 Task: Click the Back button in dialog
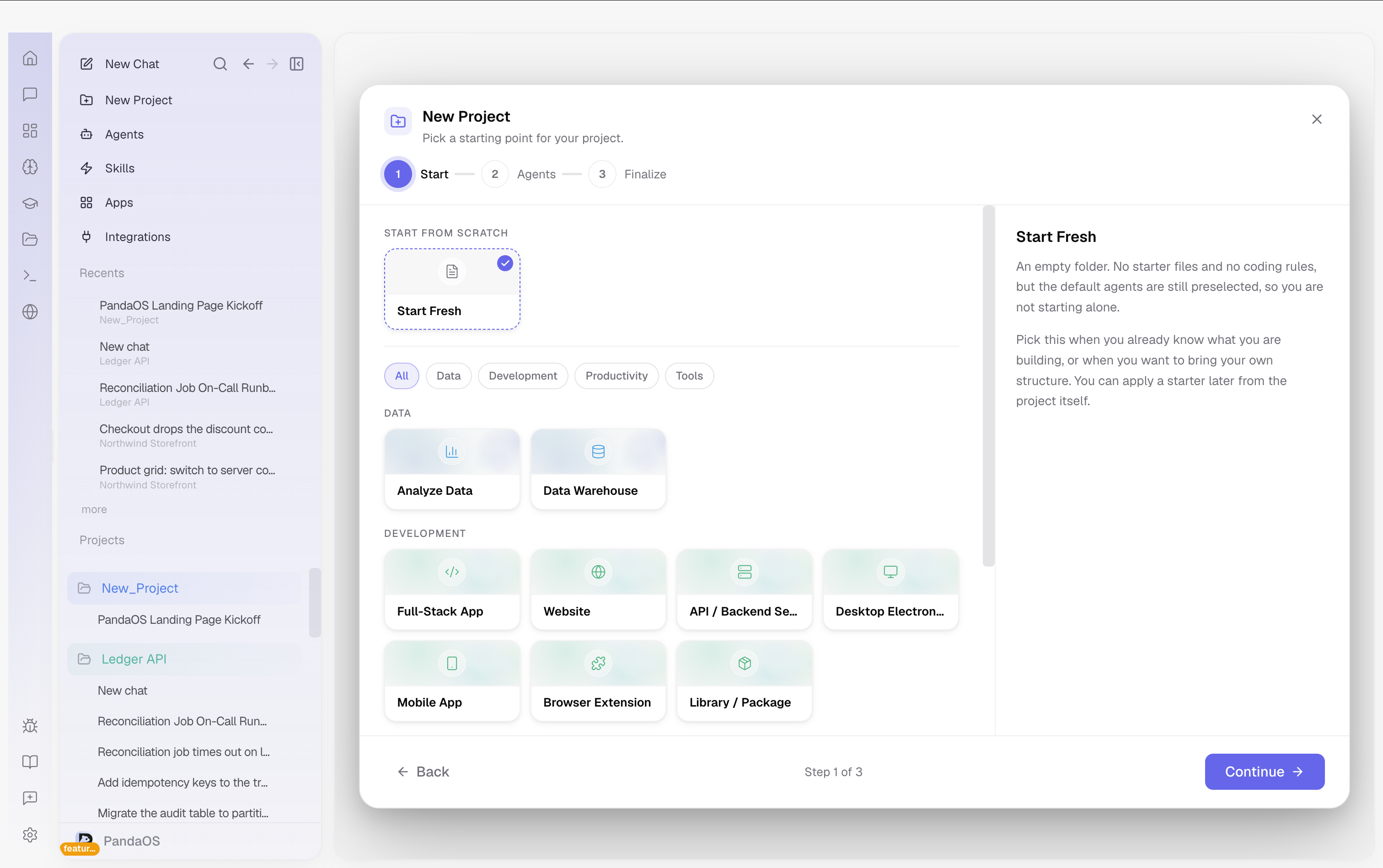pos(423,772)
